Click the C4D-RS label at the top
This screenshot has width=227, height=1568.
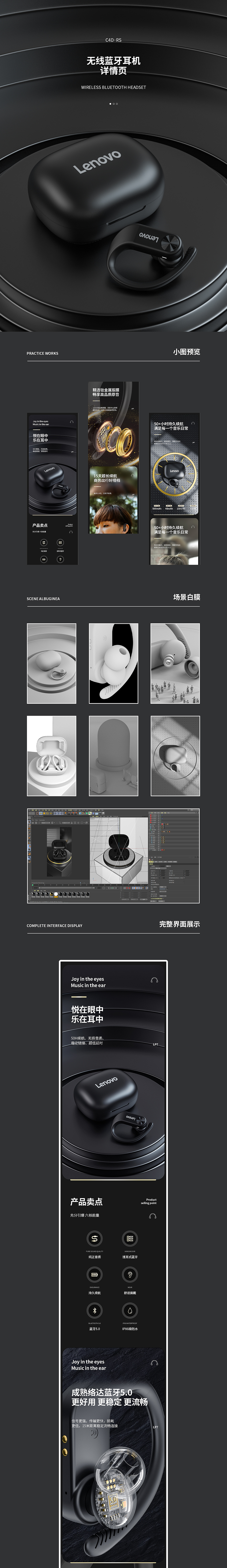pyautogui.click(x=113, y=40)
